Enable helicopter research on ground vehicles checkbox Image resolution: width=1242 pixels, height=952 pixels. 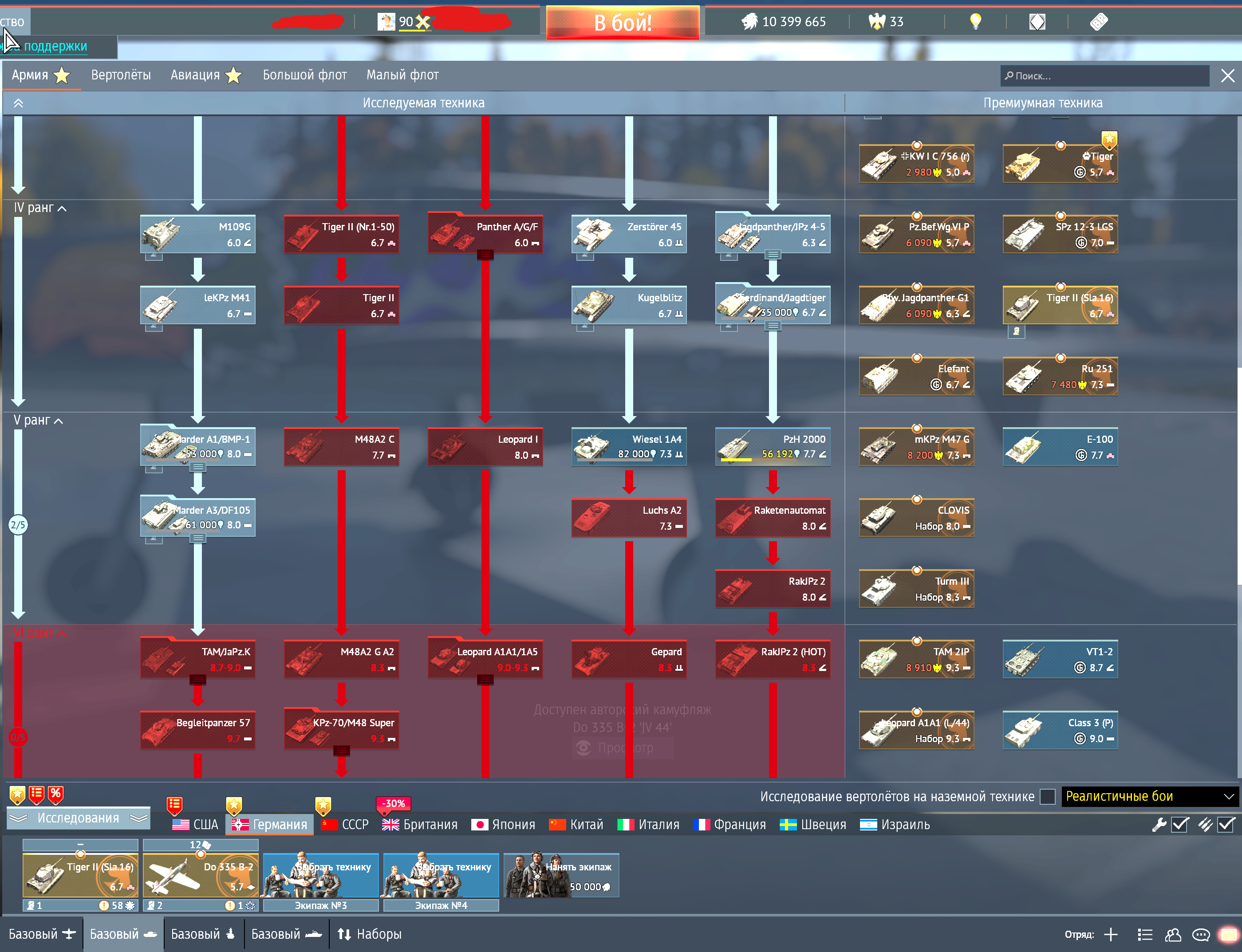point(1048,796)
